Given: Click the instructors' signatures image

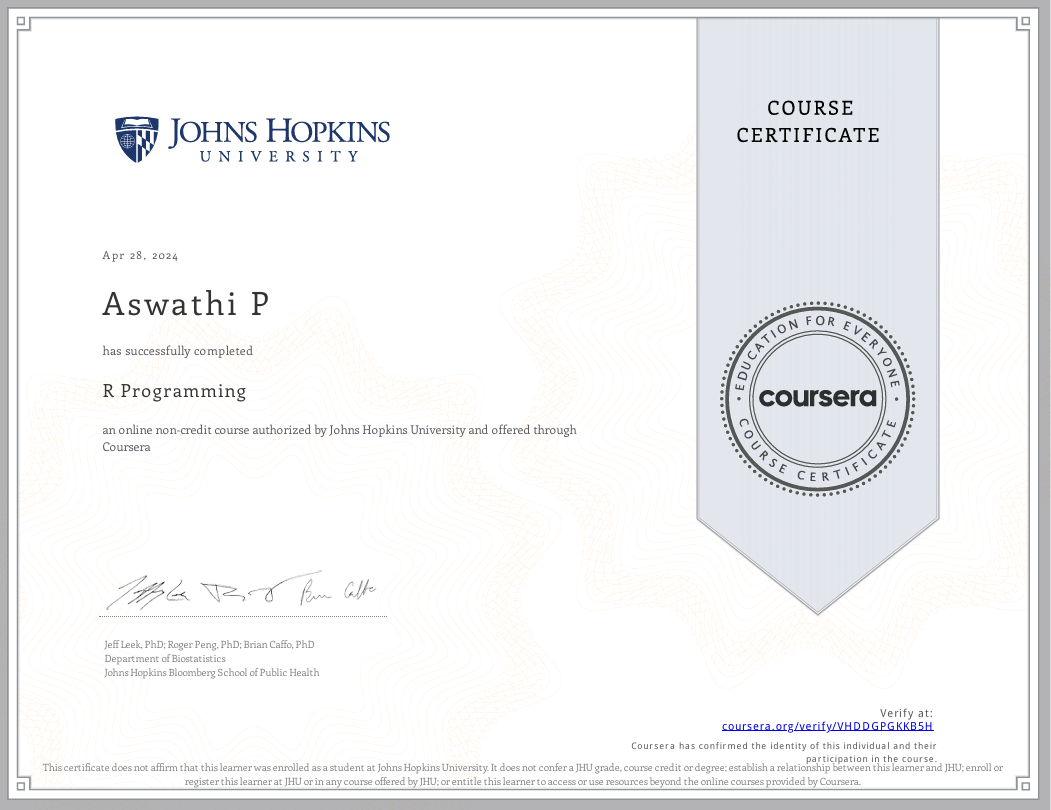Looking at the screenshot, I should point(241,591).
